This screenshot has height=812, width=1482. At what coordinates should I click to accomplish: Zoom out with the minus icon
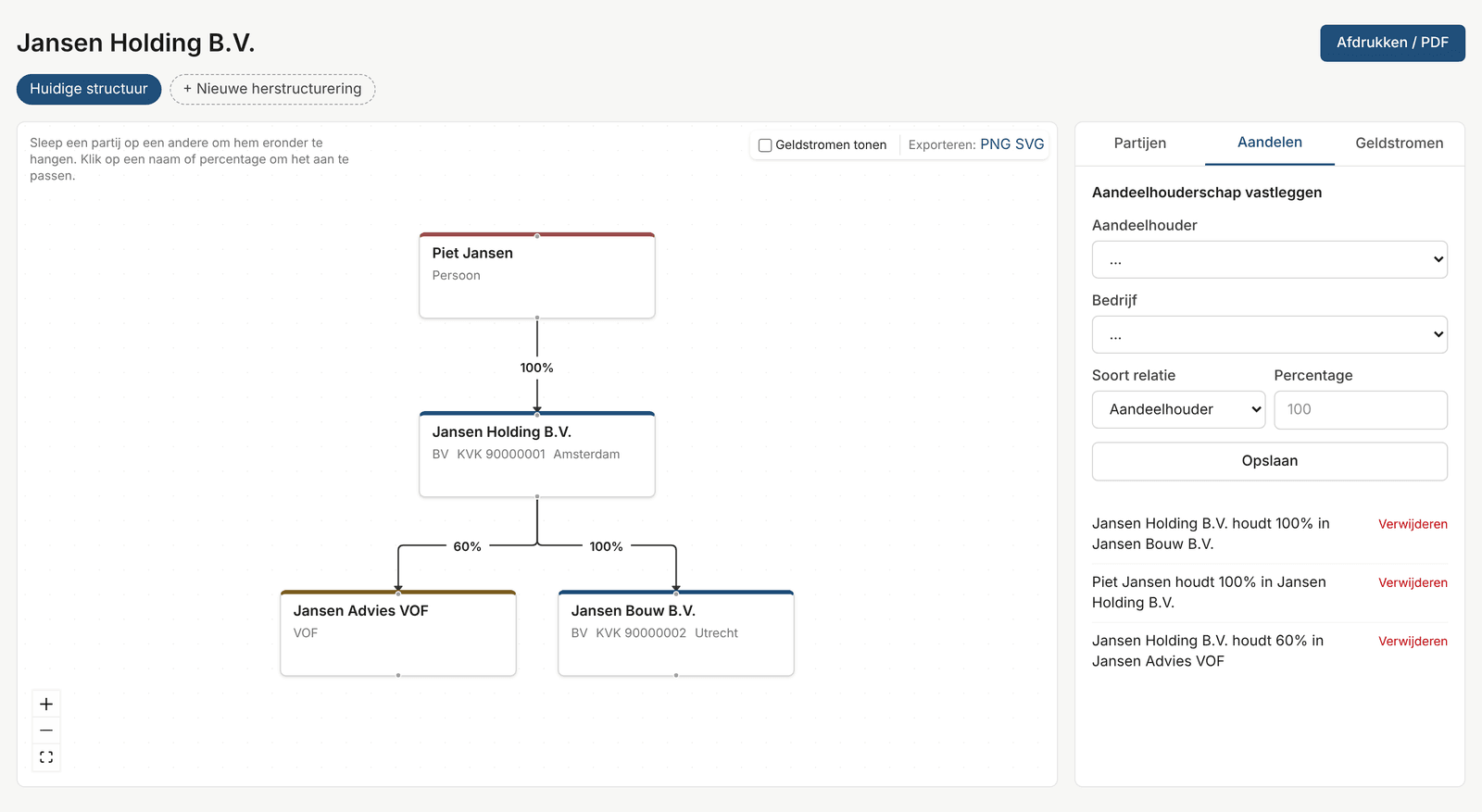point(46,731)
